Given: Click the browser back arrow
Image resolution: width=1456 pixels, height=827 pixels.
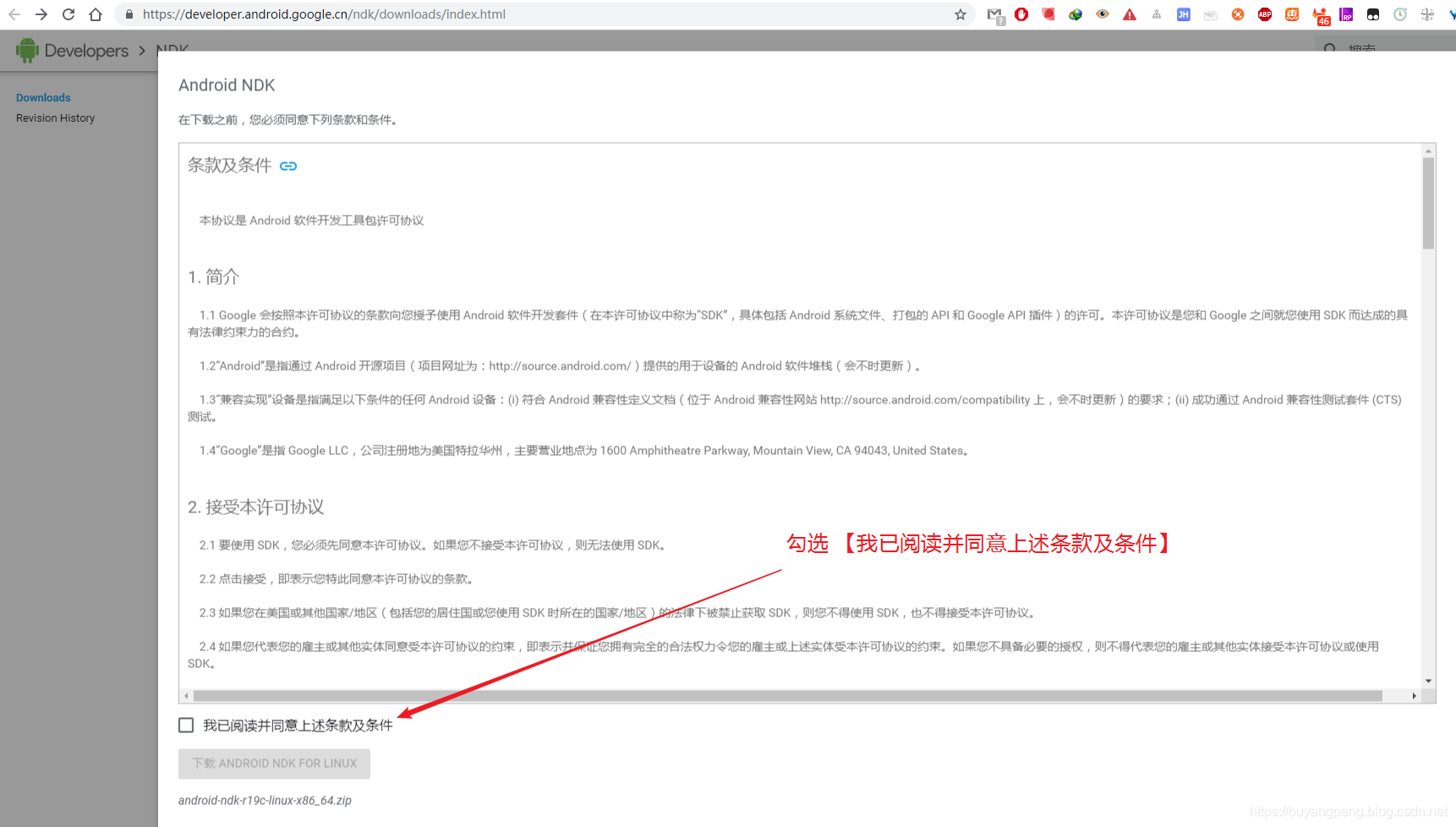Looking at the screenshot, I should [x=14, y=14].
